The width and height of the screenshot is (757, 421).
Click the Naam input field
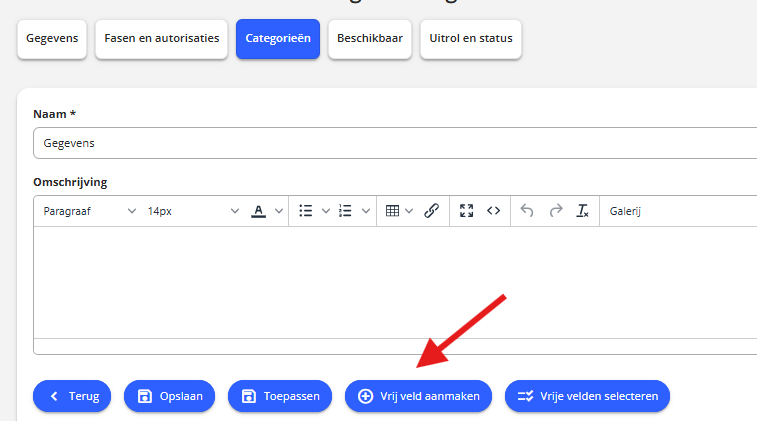(395, 143)
